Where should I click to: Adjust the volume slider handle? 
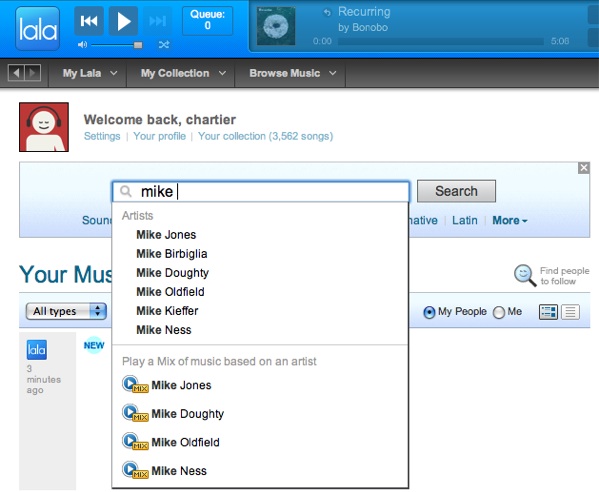(138, 45)
